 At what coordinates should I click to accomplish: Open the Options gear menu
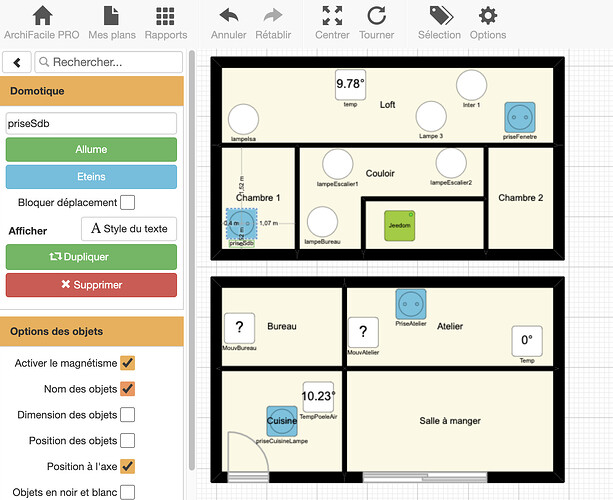click(488, 16)
